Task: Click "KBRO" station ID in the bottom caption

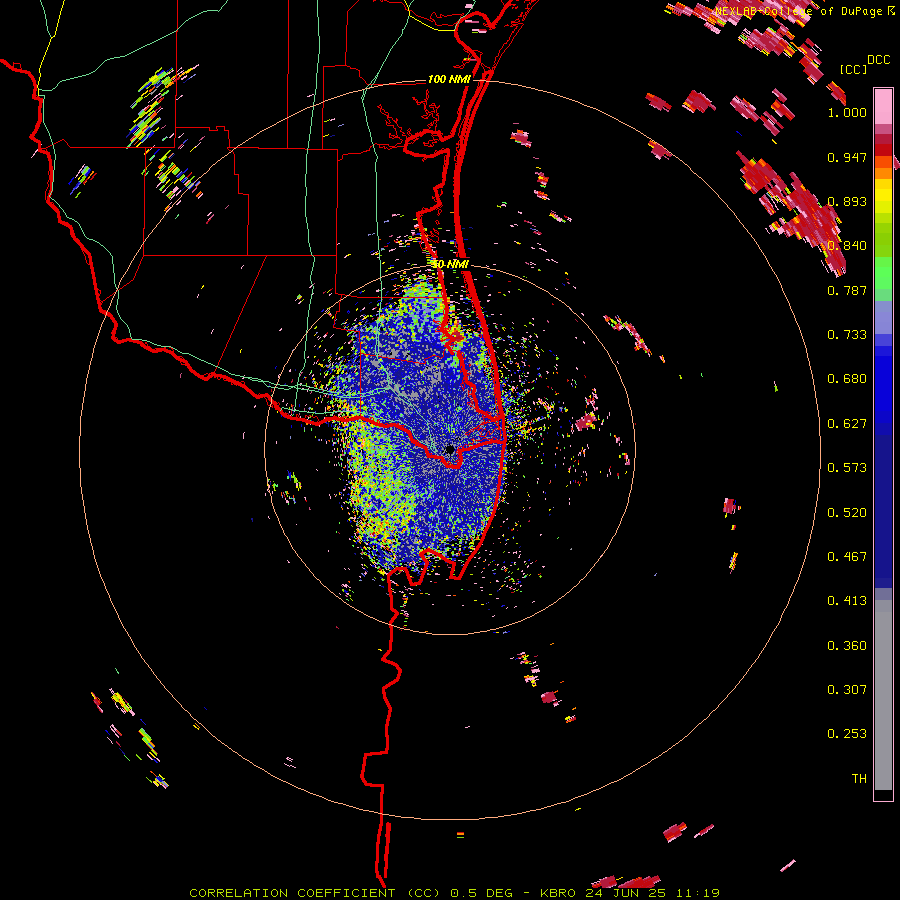Action: [558, 893]
